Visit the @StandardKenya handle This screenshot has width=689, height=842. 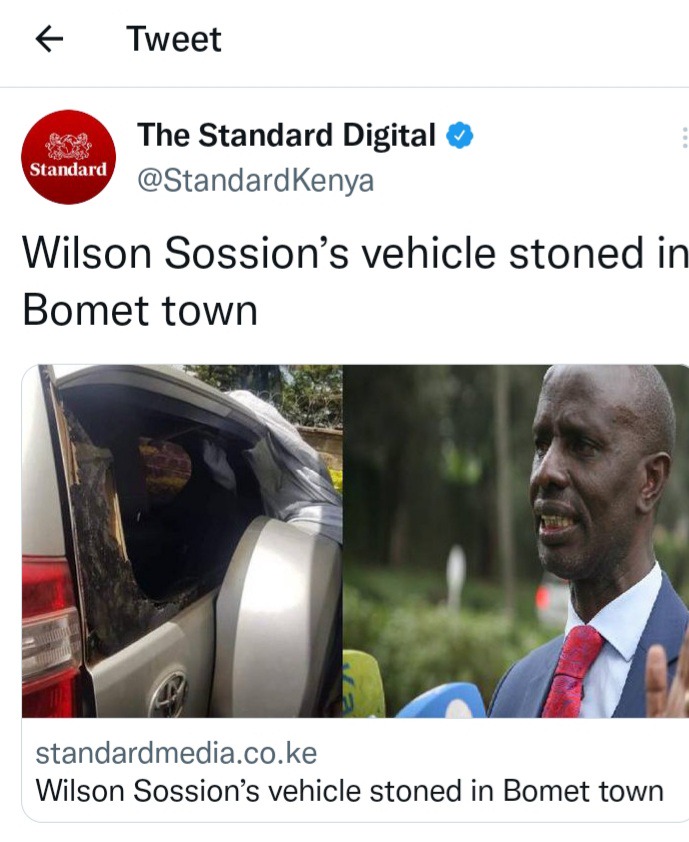pyautogui.click(x=256, y=181)
